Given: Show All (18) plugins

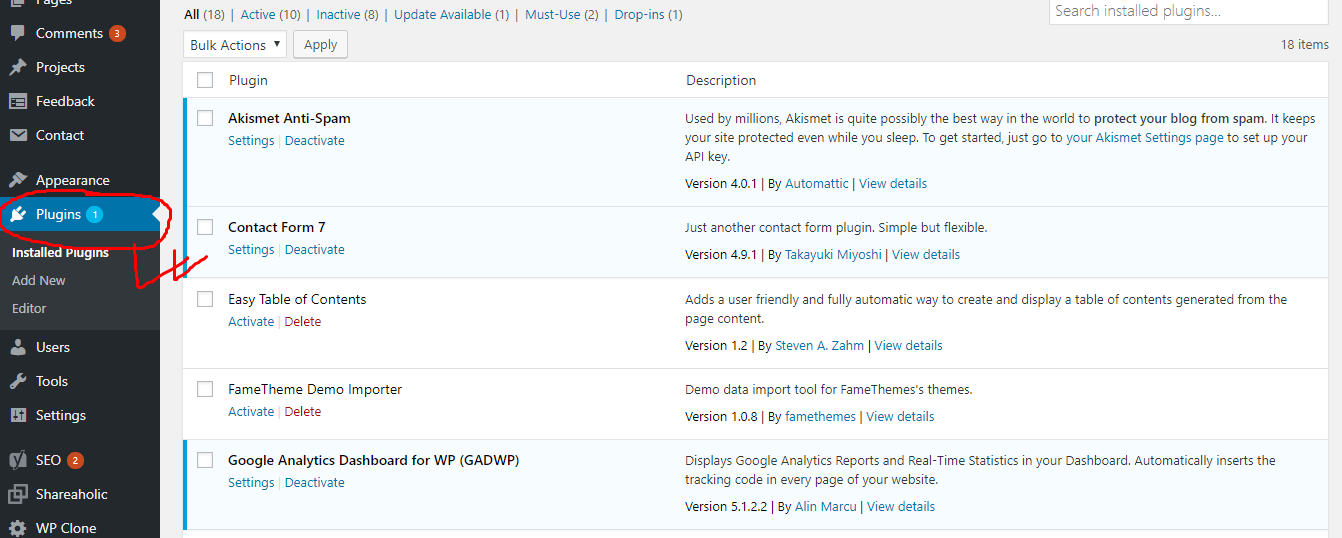Looking at the screenshot, I should pos(204,14).
